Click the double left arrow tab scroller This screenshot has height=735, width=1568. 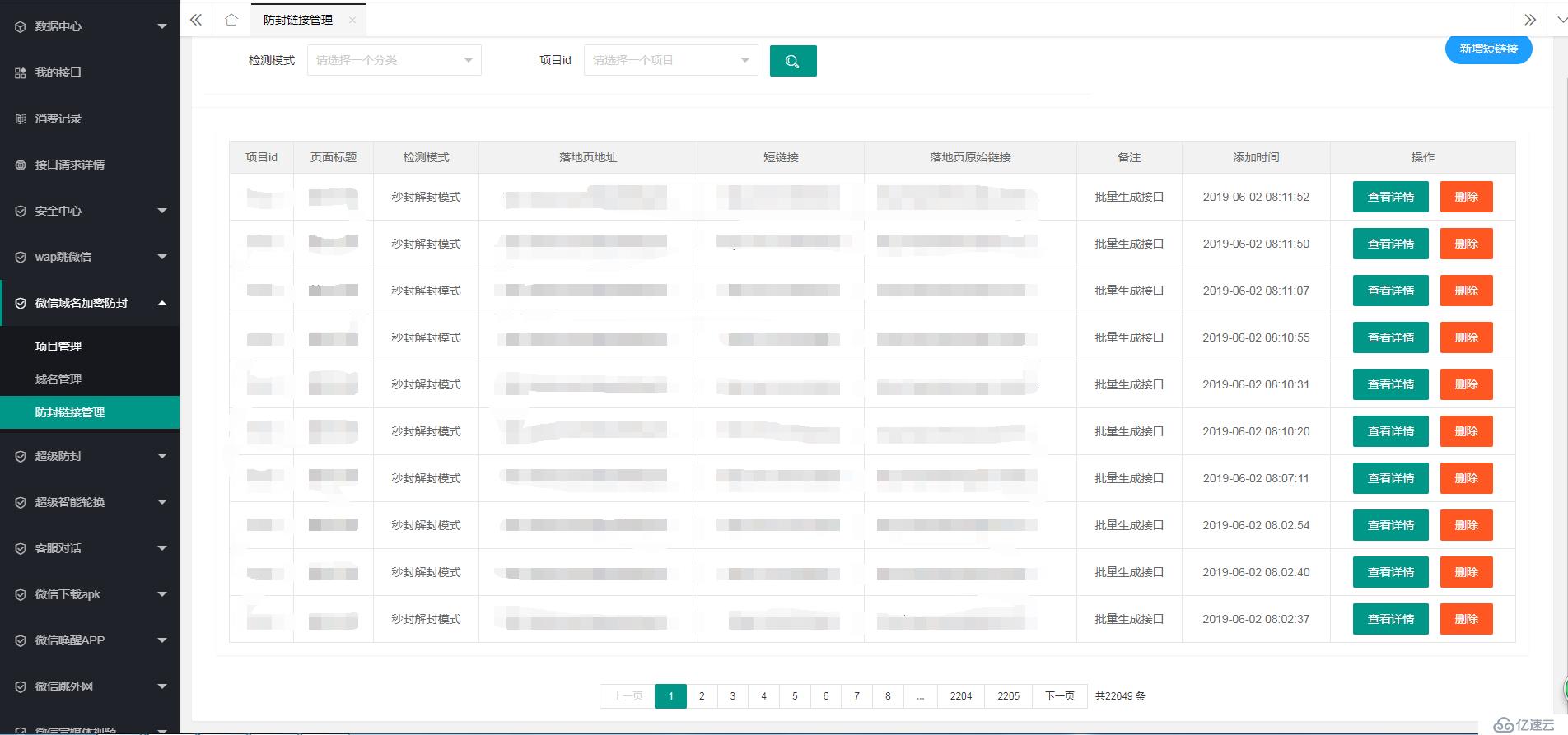tap(196, 20)
